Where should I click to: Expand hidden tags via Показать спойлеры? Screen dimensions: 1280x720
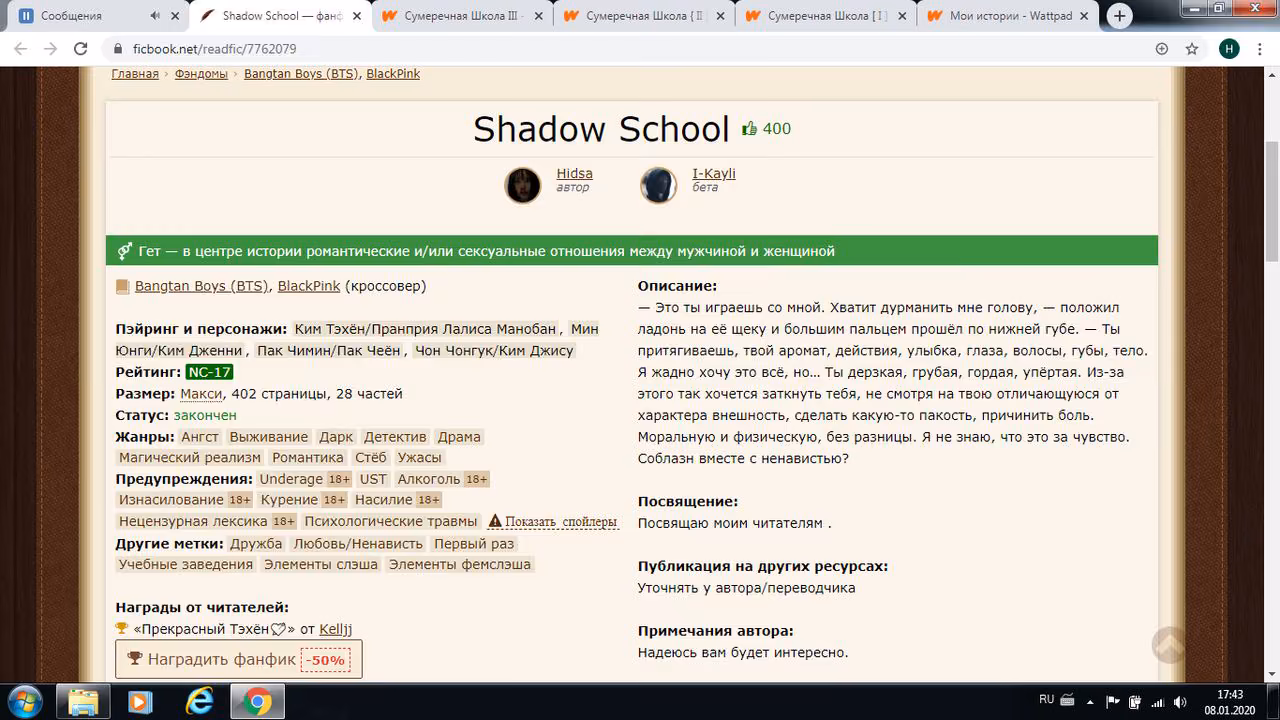(x=553, y=522)
